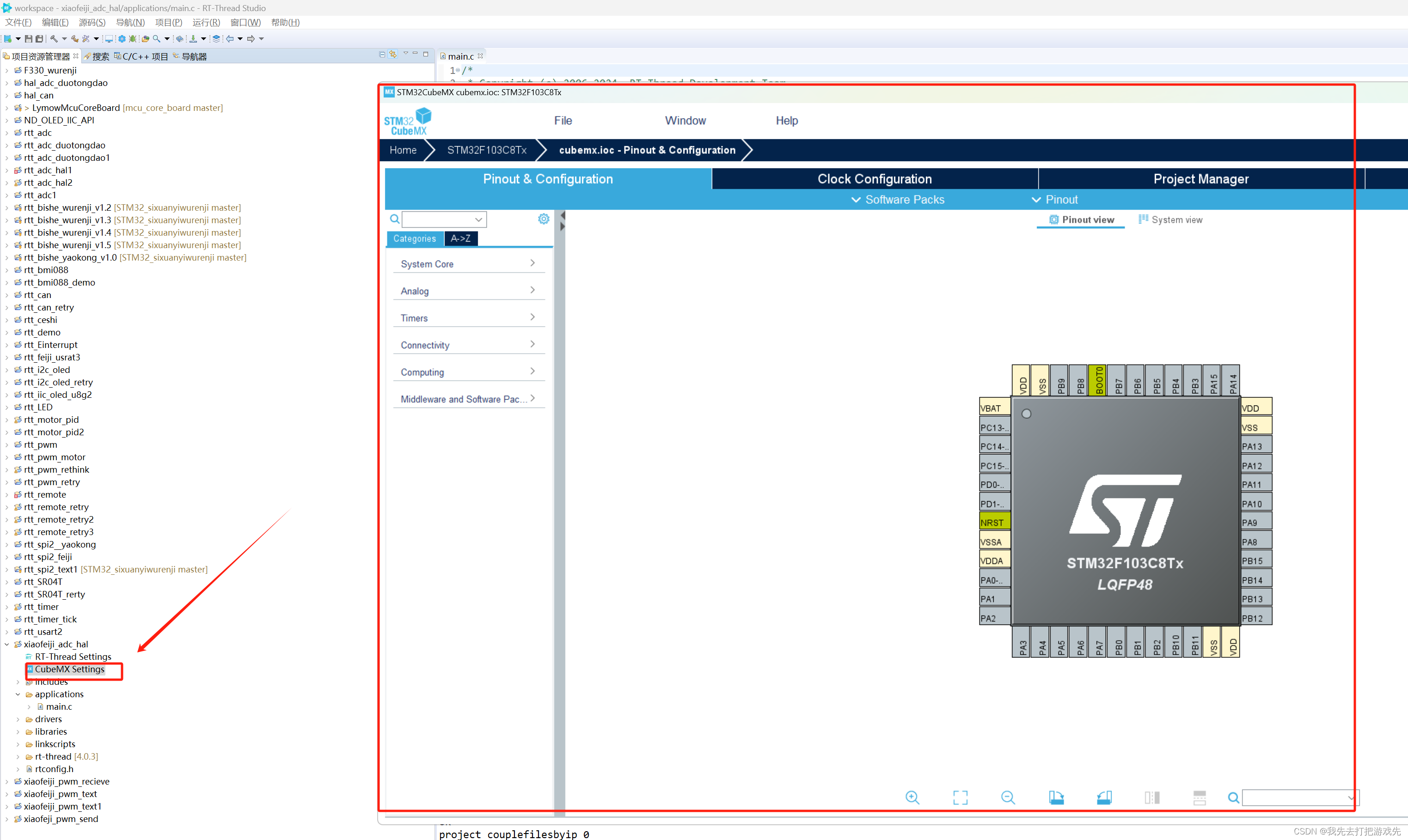Click the monitor terminal icon in toolbar
Viewport: 1408px width, 840px height.
(x=109, y=38)
